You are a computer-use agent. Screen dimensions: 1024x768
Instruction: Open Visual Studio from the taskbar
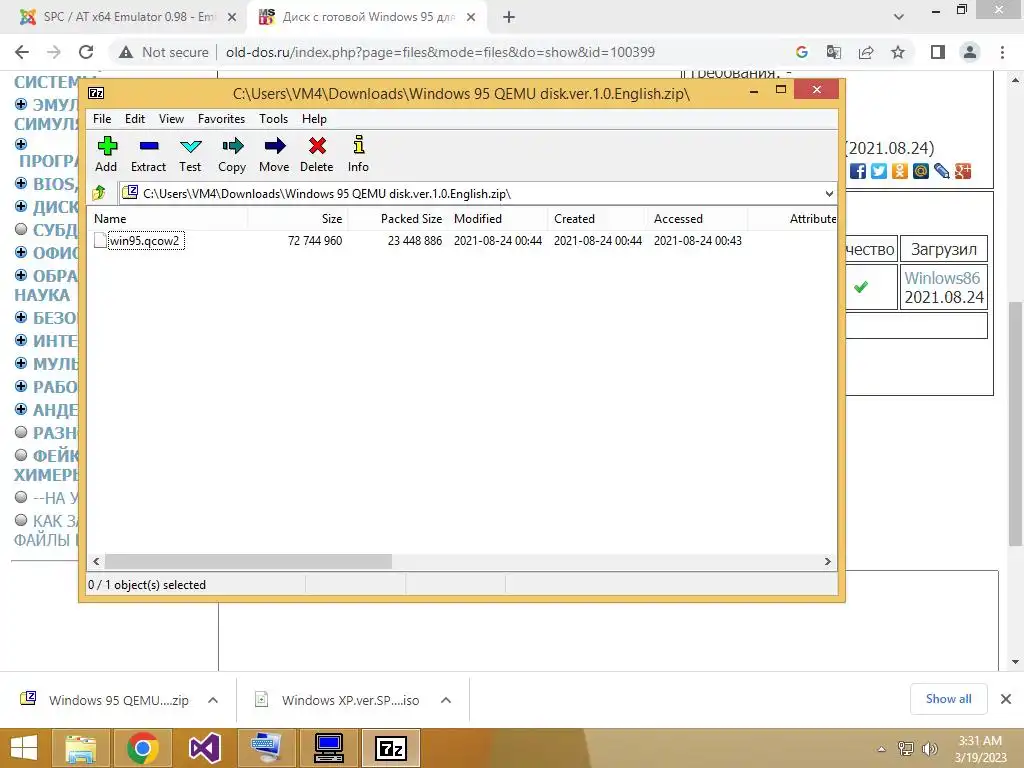pyautogui.click(x=204, y=748)
